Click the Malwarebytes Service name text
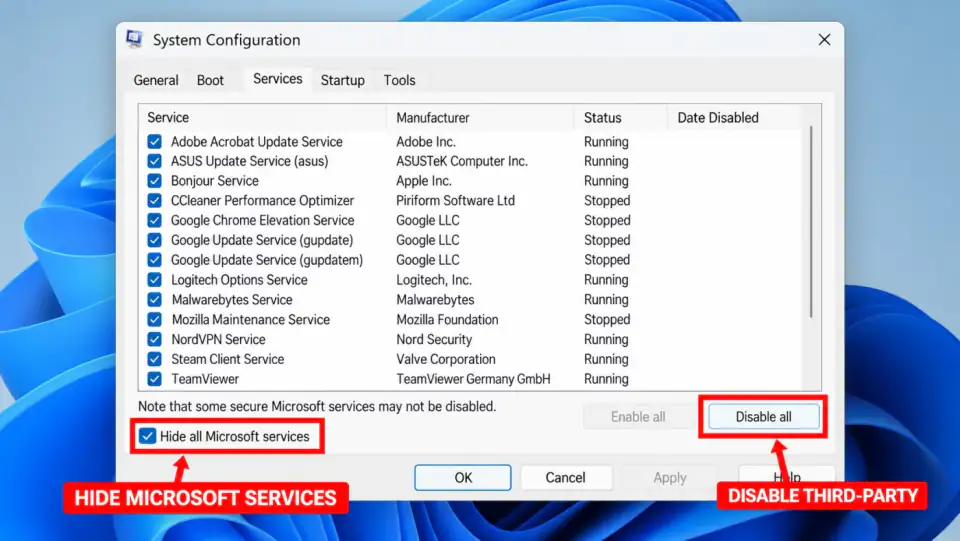Viewport: 960px width, 541px height. coord(232,300)
